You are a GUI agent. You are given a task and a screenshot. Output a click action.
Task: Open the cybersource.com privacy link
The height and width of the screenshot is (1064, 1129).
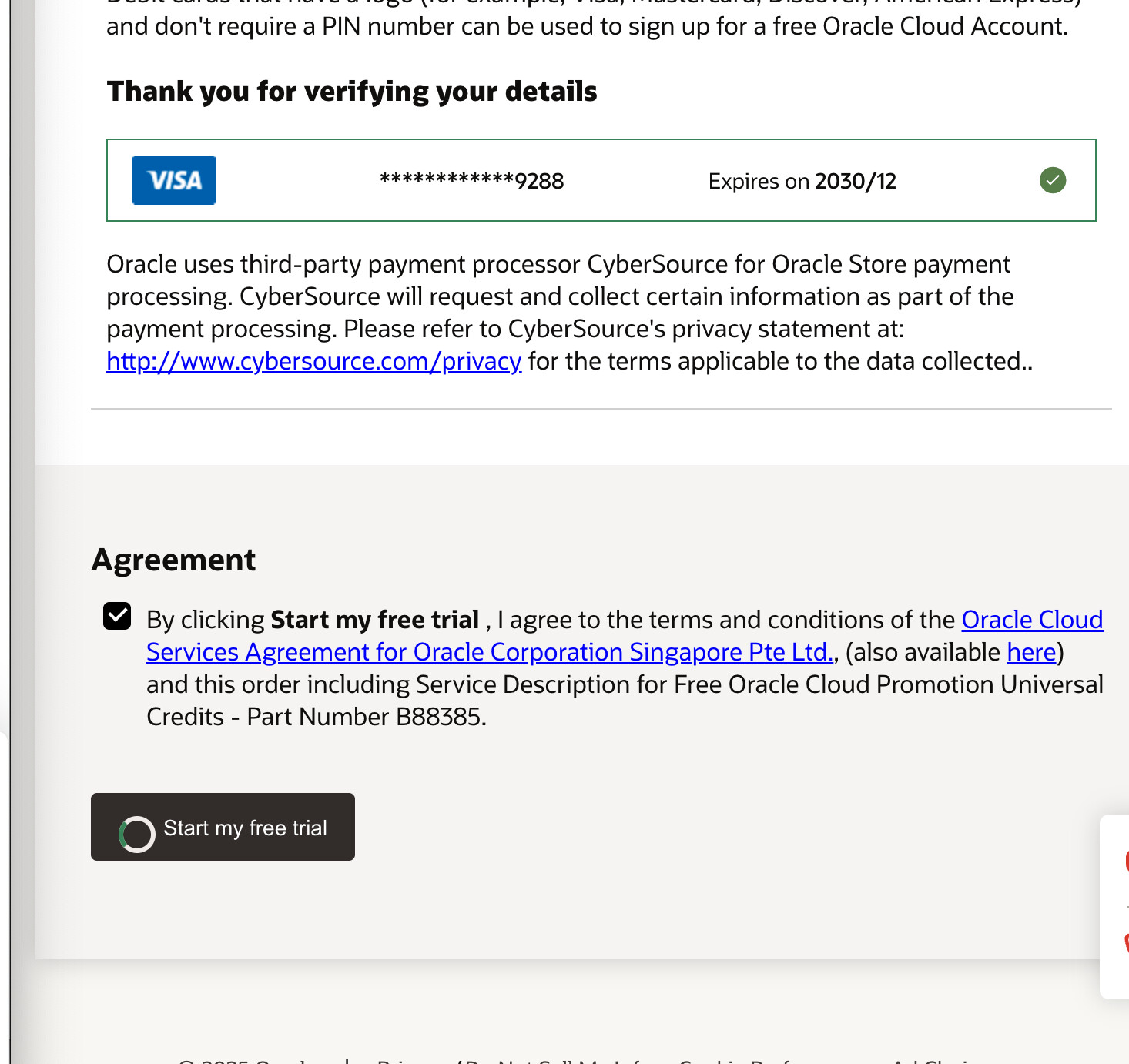[314, 361]
